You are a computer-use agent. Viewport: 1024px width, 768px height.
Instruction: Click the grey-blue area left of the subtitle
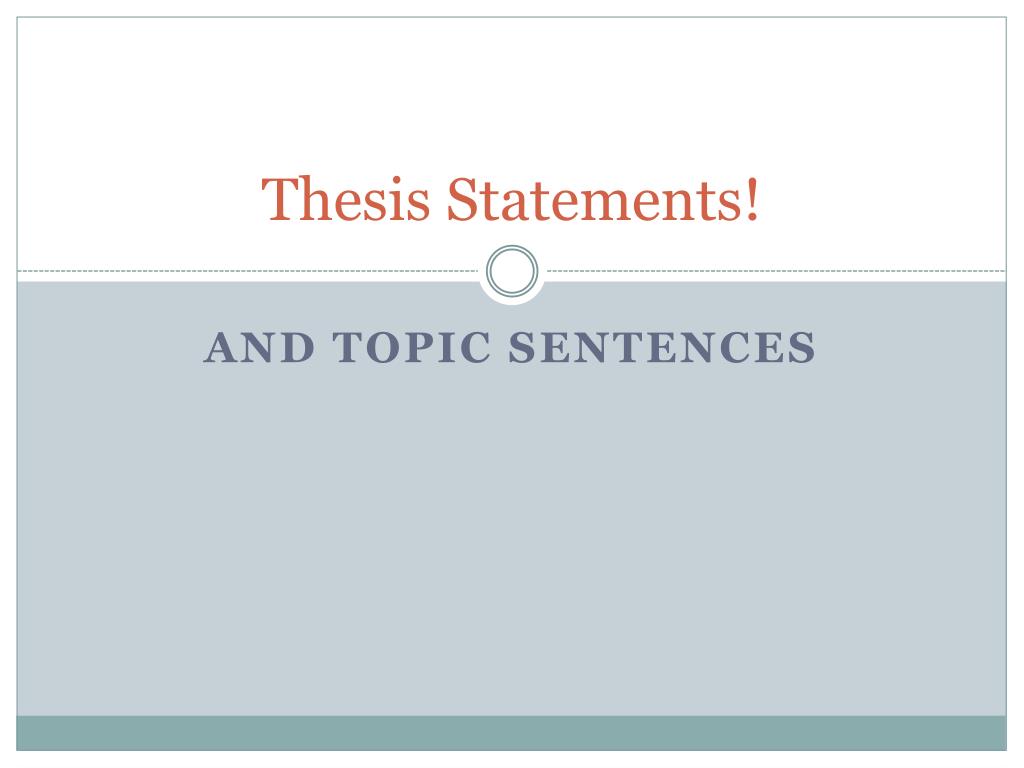[108, 347]
